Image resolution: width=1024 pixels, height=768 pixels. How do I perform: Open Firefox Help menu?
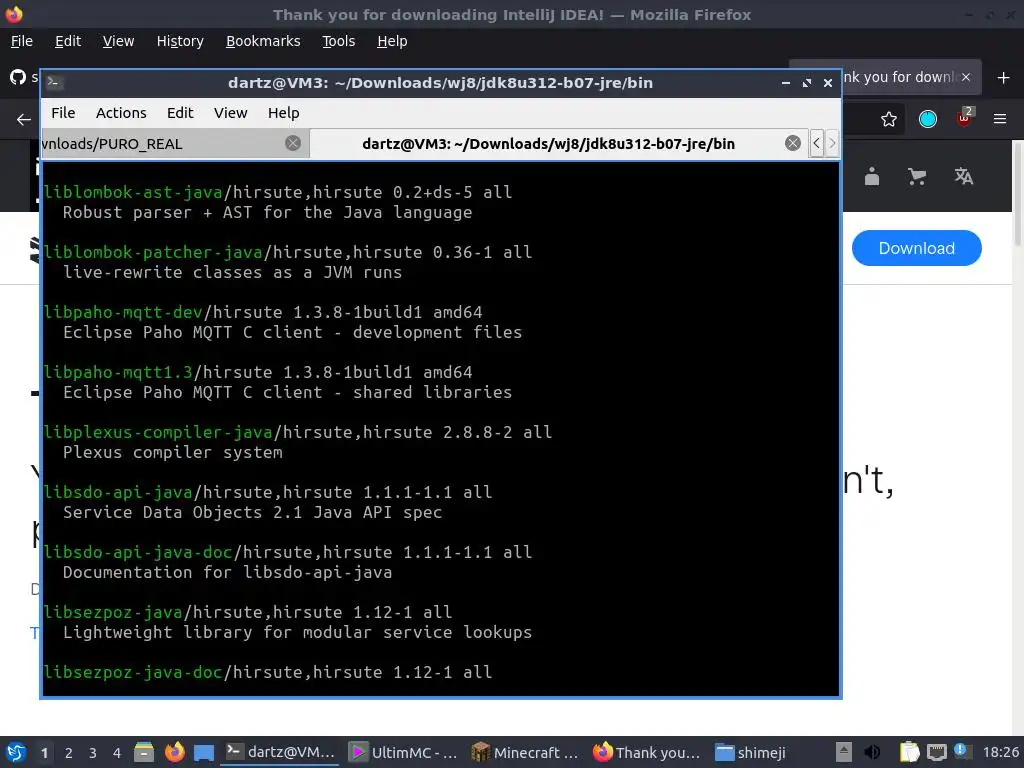392,41
